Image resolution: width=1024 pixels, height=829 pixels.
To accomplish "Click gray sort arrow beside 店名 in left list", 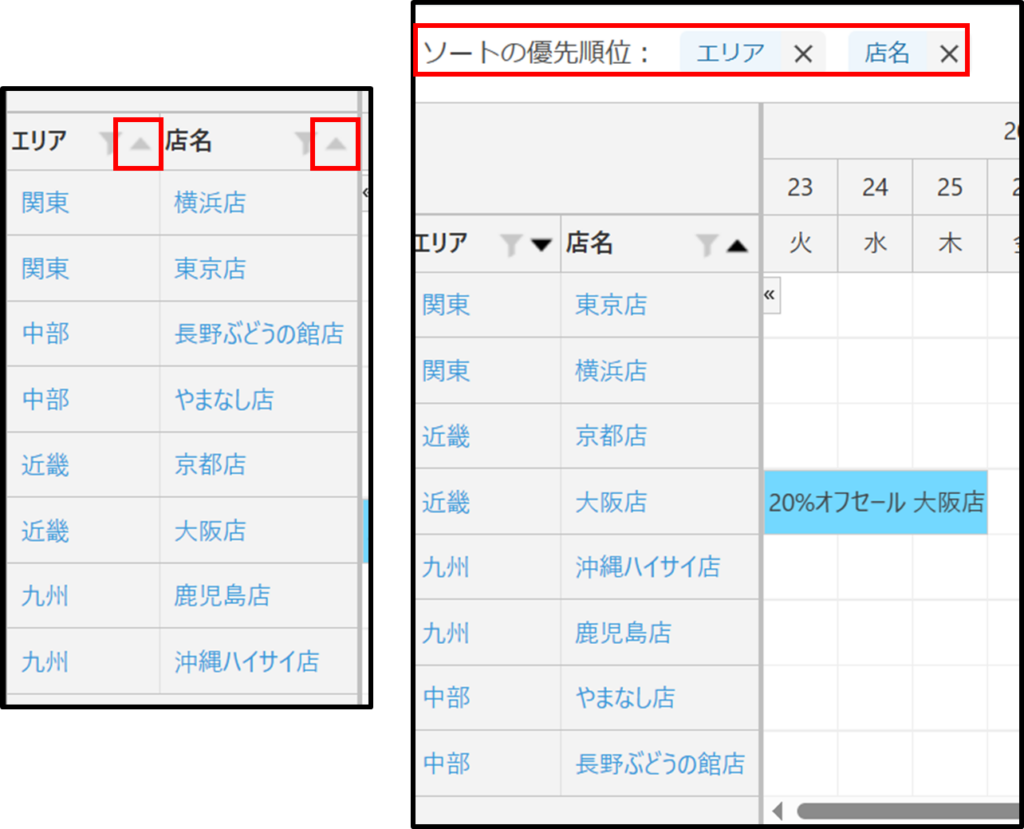I will [x=336, y=144].
